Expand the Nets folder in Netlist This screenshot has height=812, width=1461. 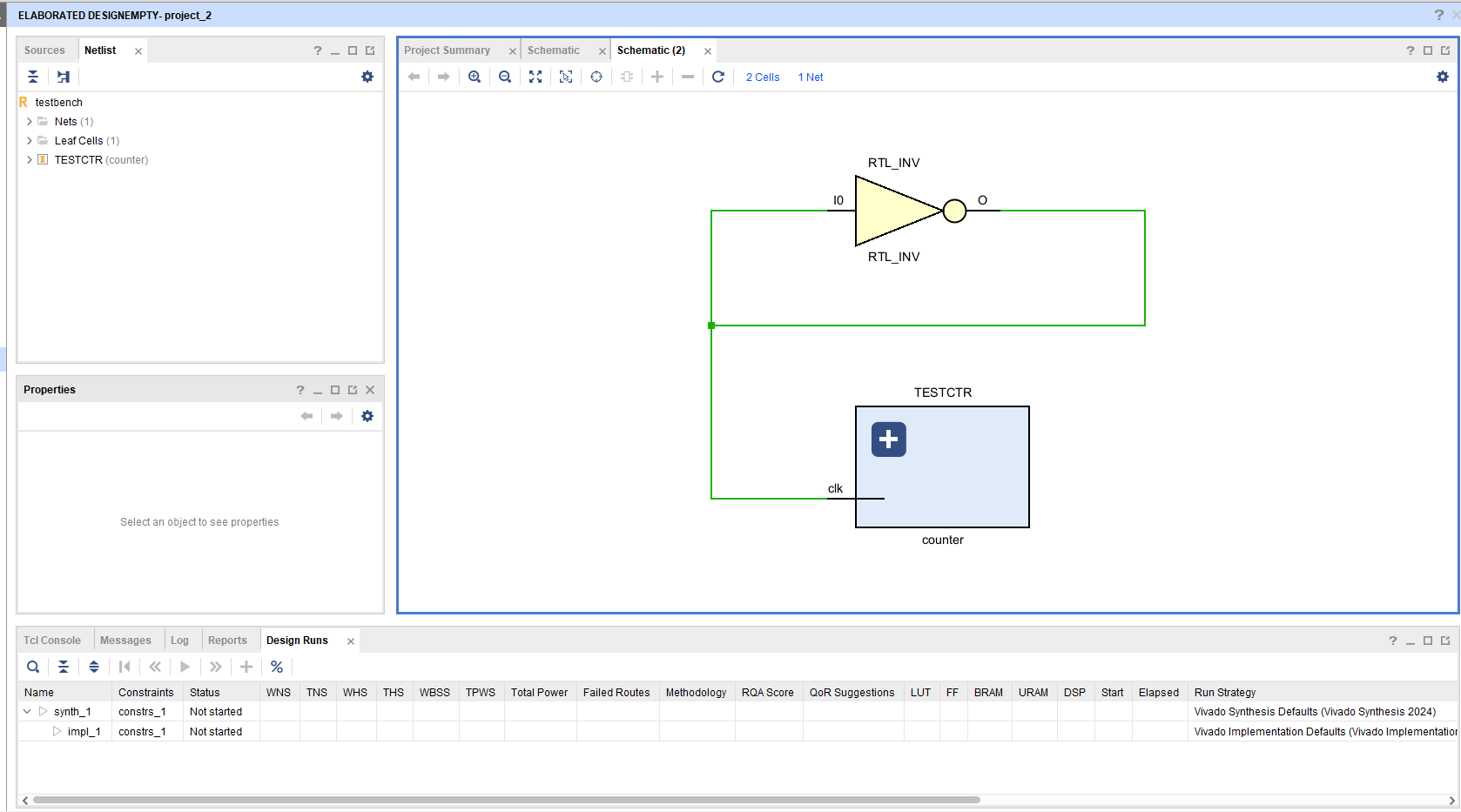pos(30,122)
